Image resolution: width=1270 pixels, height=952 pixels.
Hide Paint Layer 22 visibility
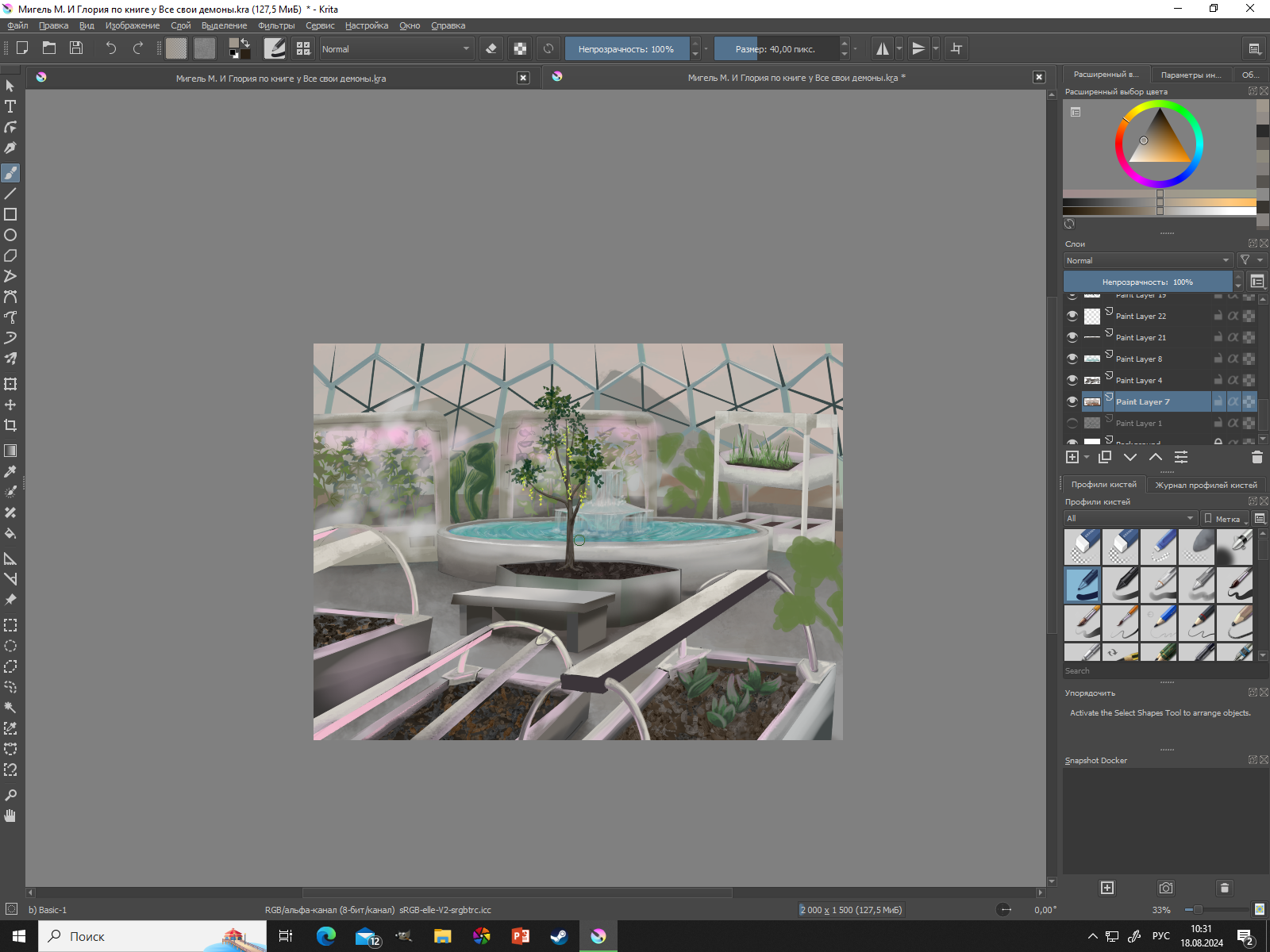click(x=1072, y=316)
